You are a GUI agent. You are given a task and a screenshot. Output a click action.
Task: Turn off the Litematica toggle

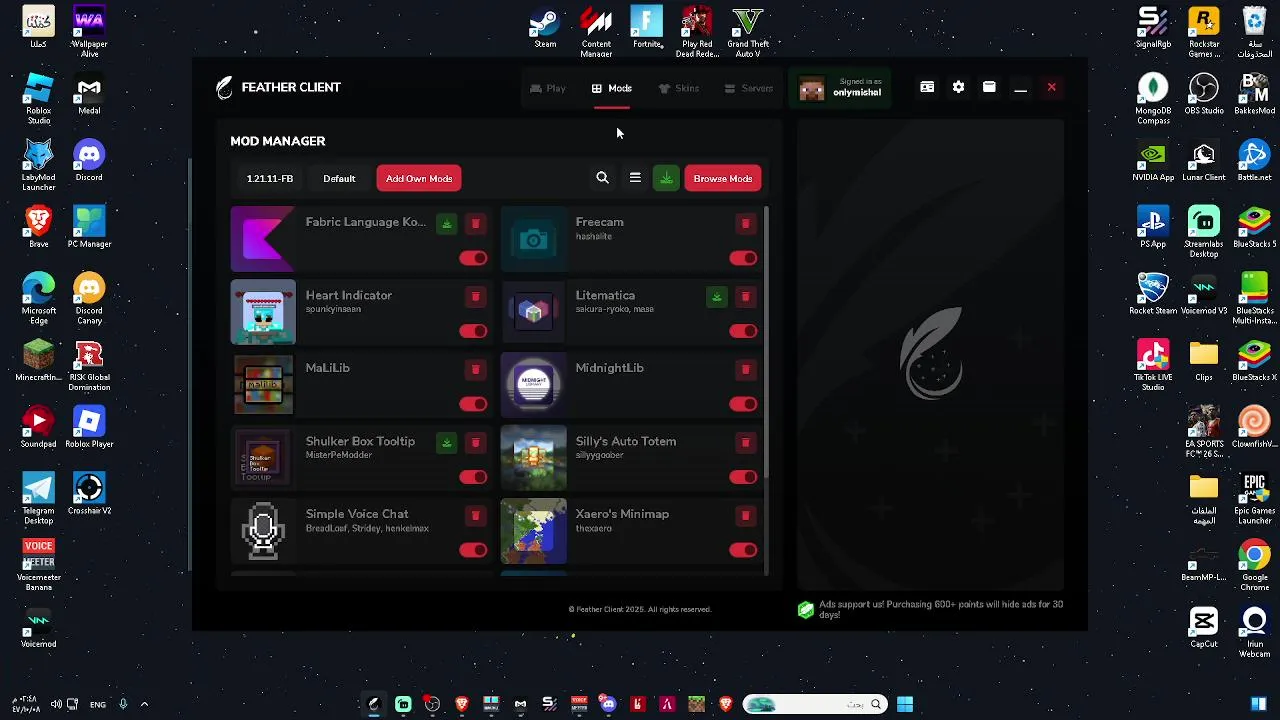(743, 331)
